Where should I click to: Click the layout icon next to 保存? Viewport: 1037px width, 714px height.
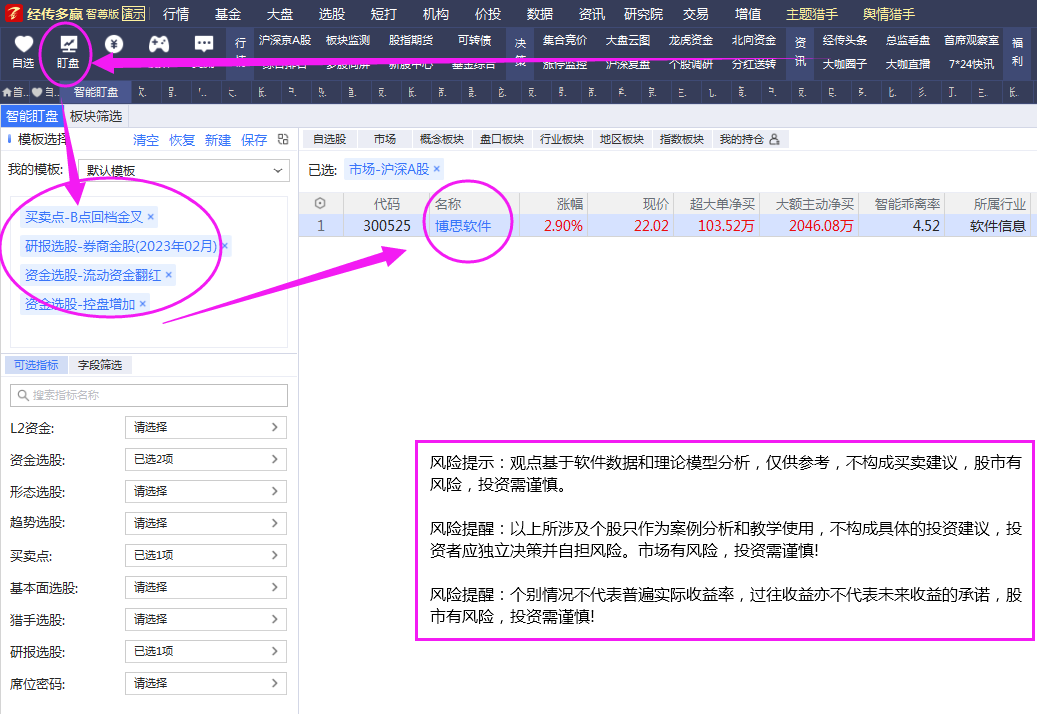click(x=283, y=139)
